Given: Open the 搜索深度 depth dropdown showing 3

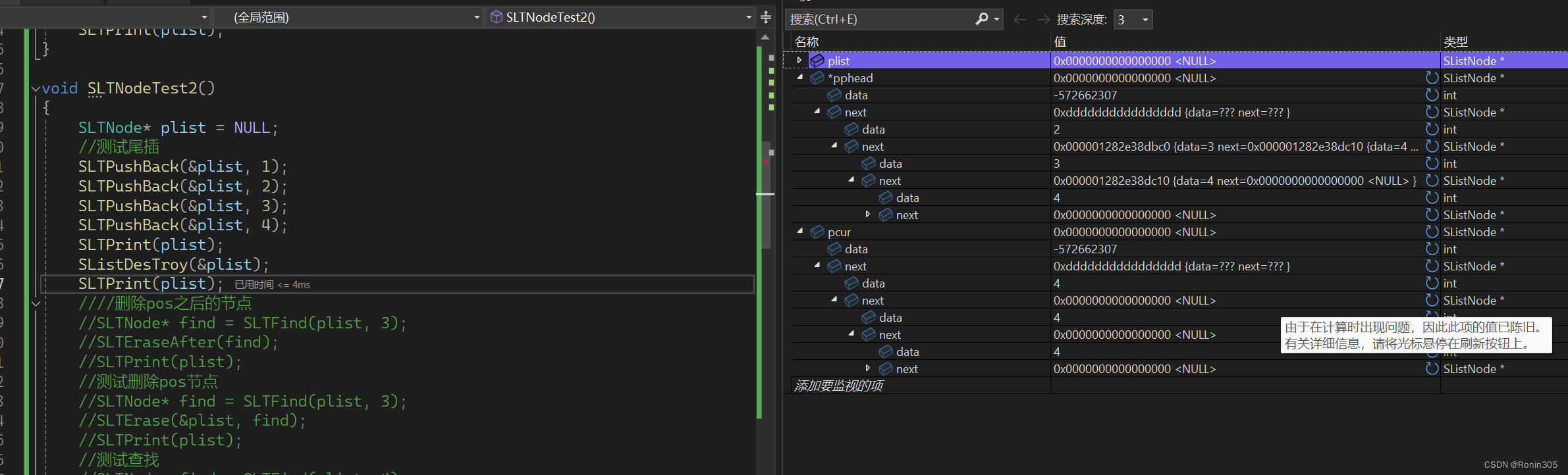Looking at the screenshot, I should point(1145,20).
